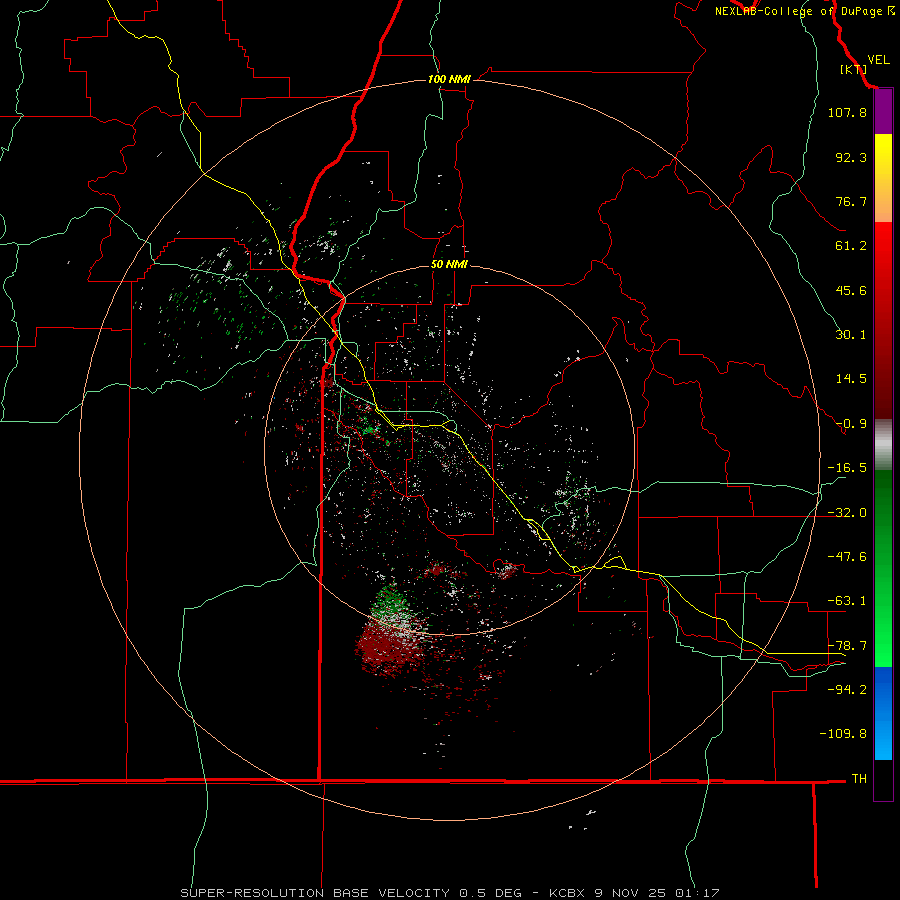Viewport: 900px width, 900px height.
Task: Click the -16.5 velocity scale value
Action: [847, 468]
